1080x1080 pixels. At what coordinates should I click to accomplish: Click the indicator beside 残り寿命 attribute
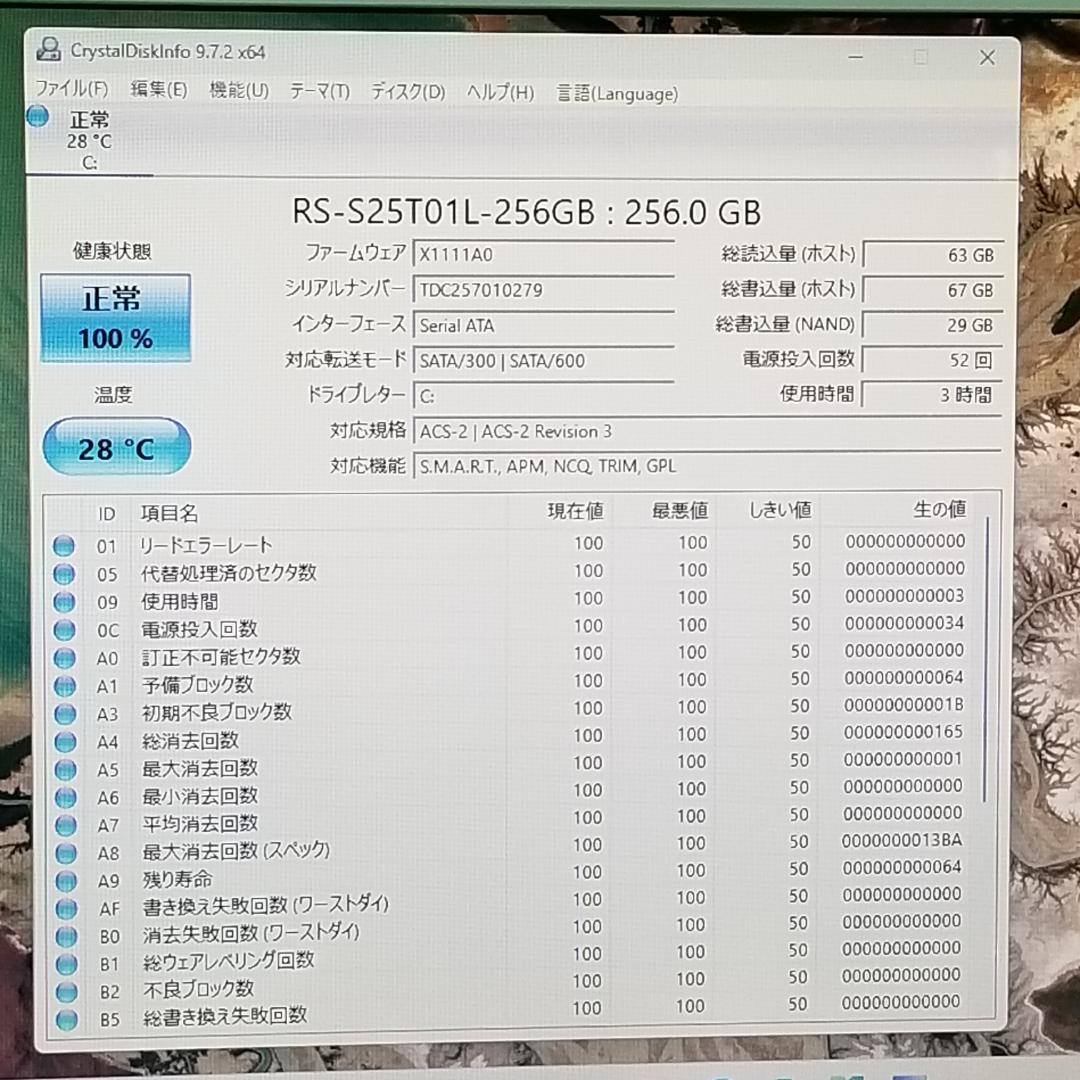click(64, 879)
